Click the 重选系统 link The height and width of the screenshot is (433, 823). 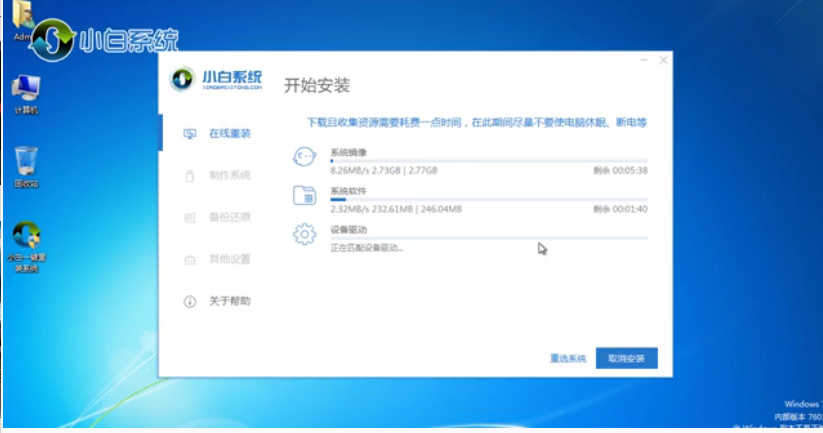click(x=567, y=358)
